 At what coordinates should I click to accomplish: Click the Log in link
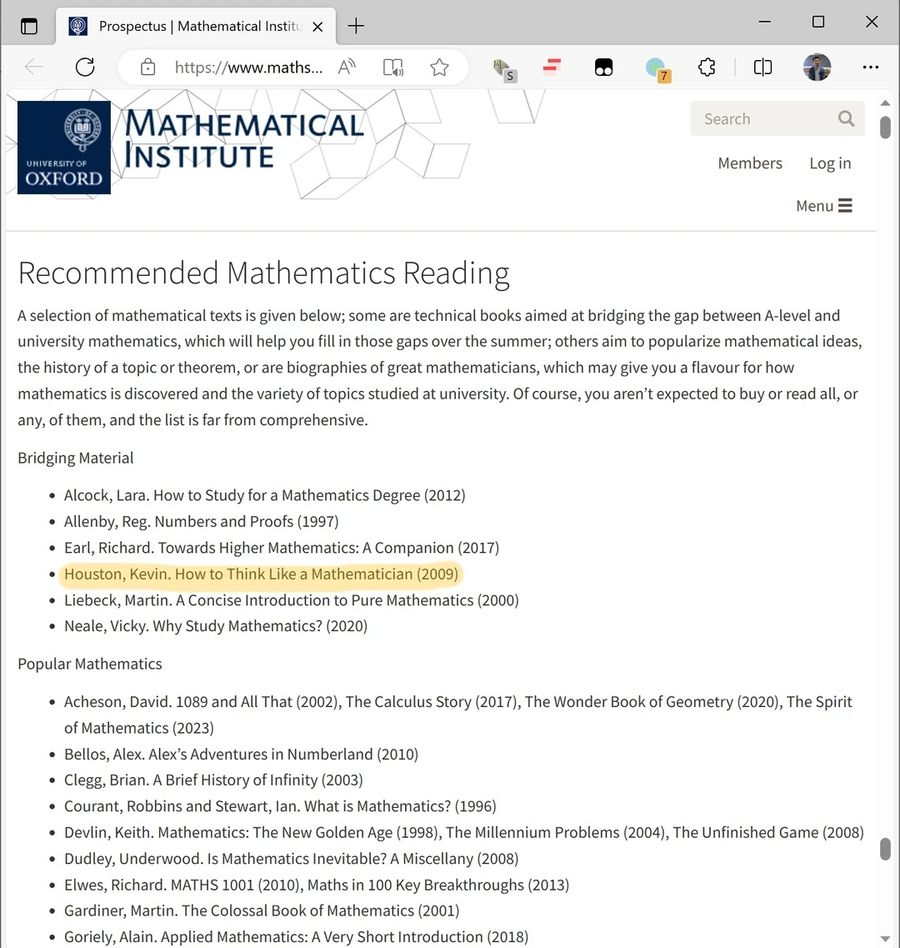(830, 163)
